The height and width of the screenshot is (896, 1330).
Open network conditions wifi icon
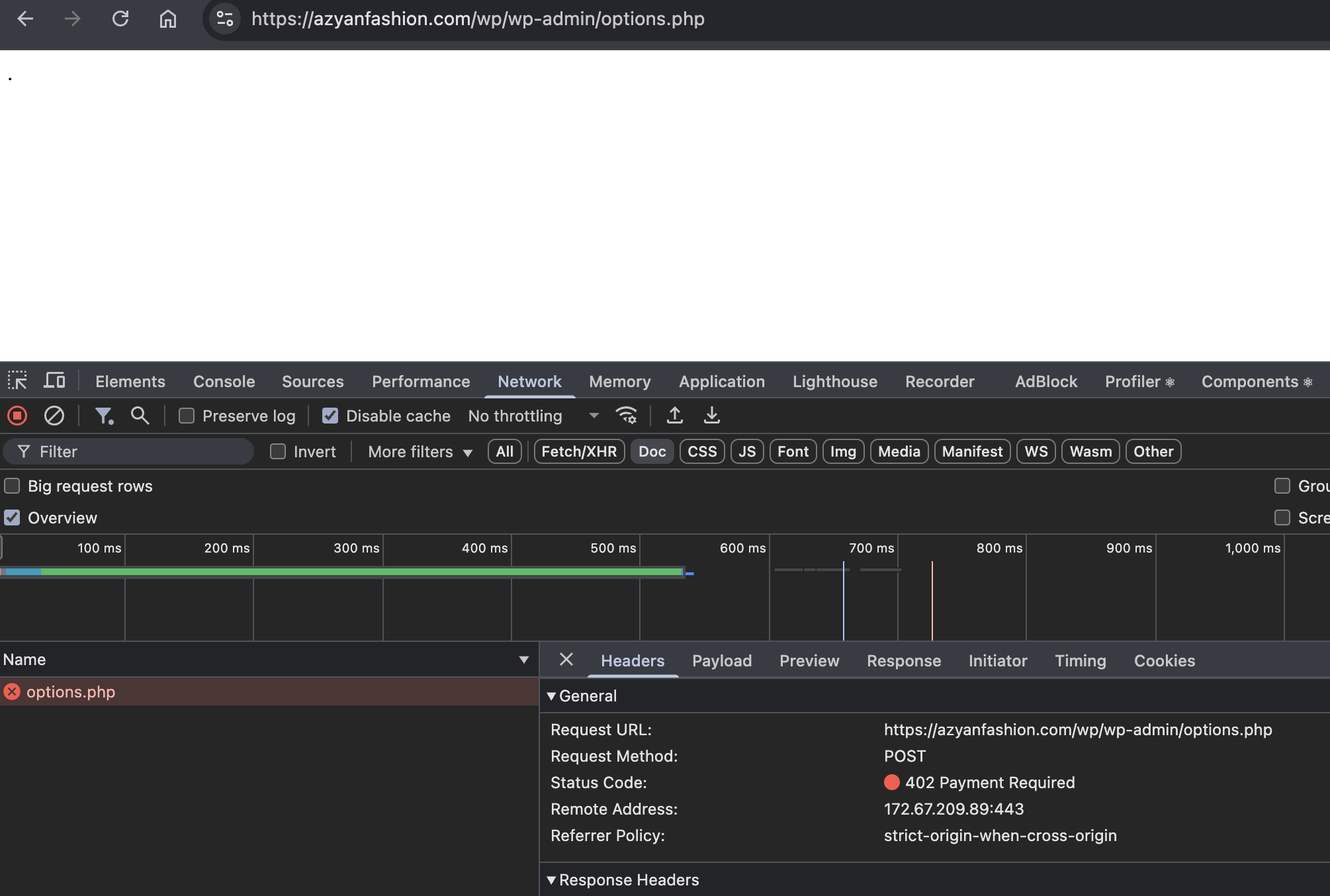(626, 416)
